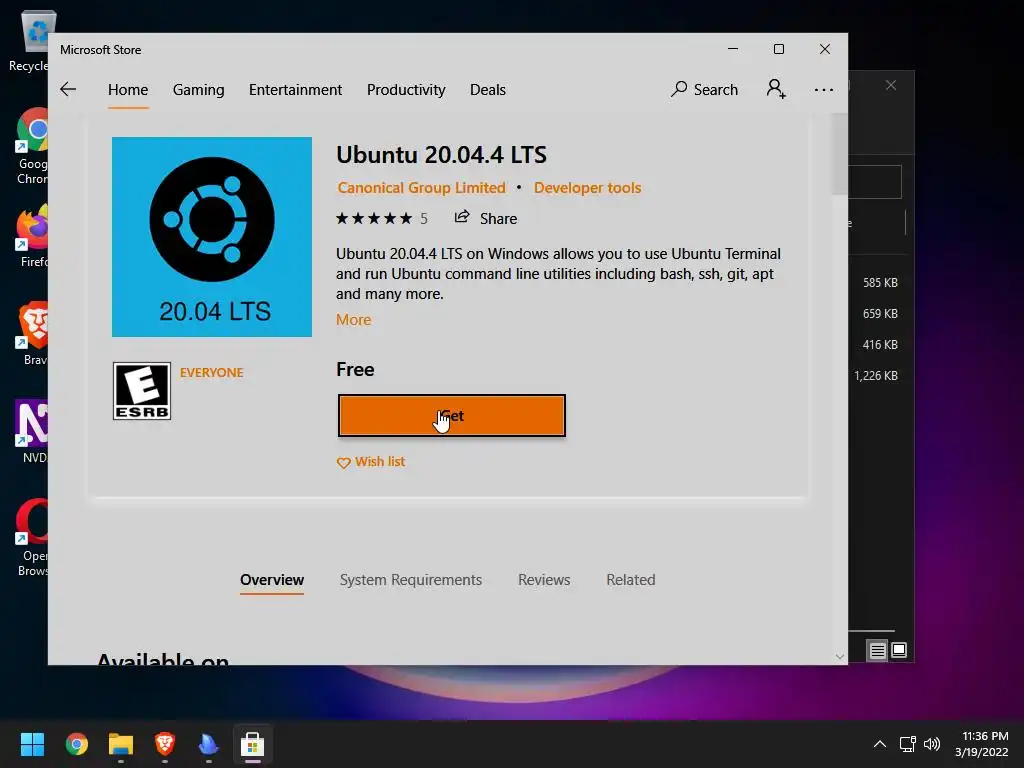Select the 1,226 KB file size entry
This screenshot has height=768, width=1024.
[x=876, y=376]
